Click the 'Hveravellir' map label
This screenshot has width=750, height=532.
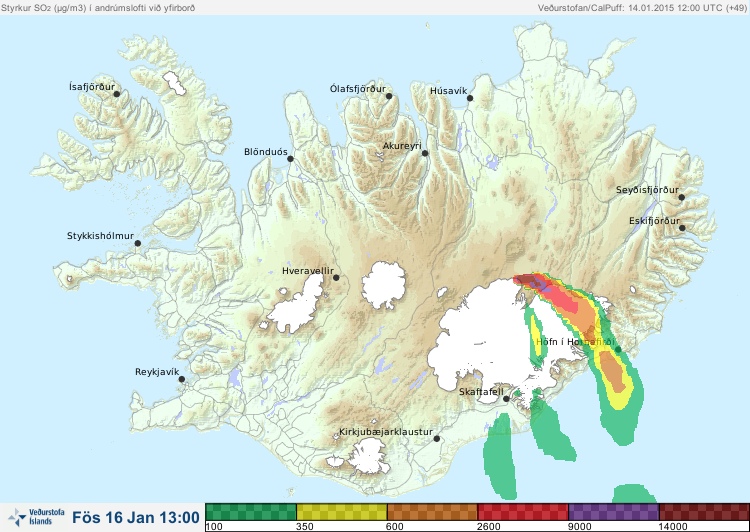(308, 271)
